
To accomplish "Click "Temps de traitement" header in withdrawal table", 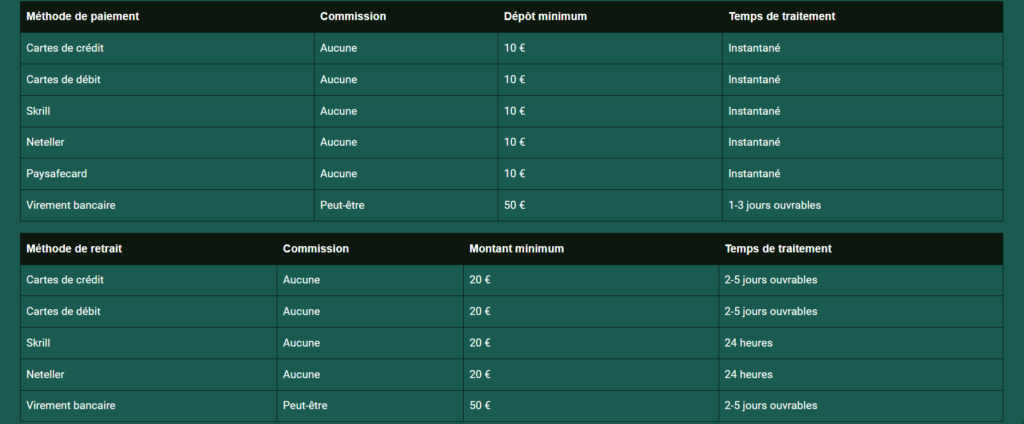I will [778, 249].
